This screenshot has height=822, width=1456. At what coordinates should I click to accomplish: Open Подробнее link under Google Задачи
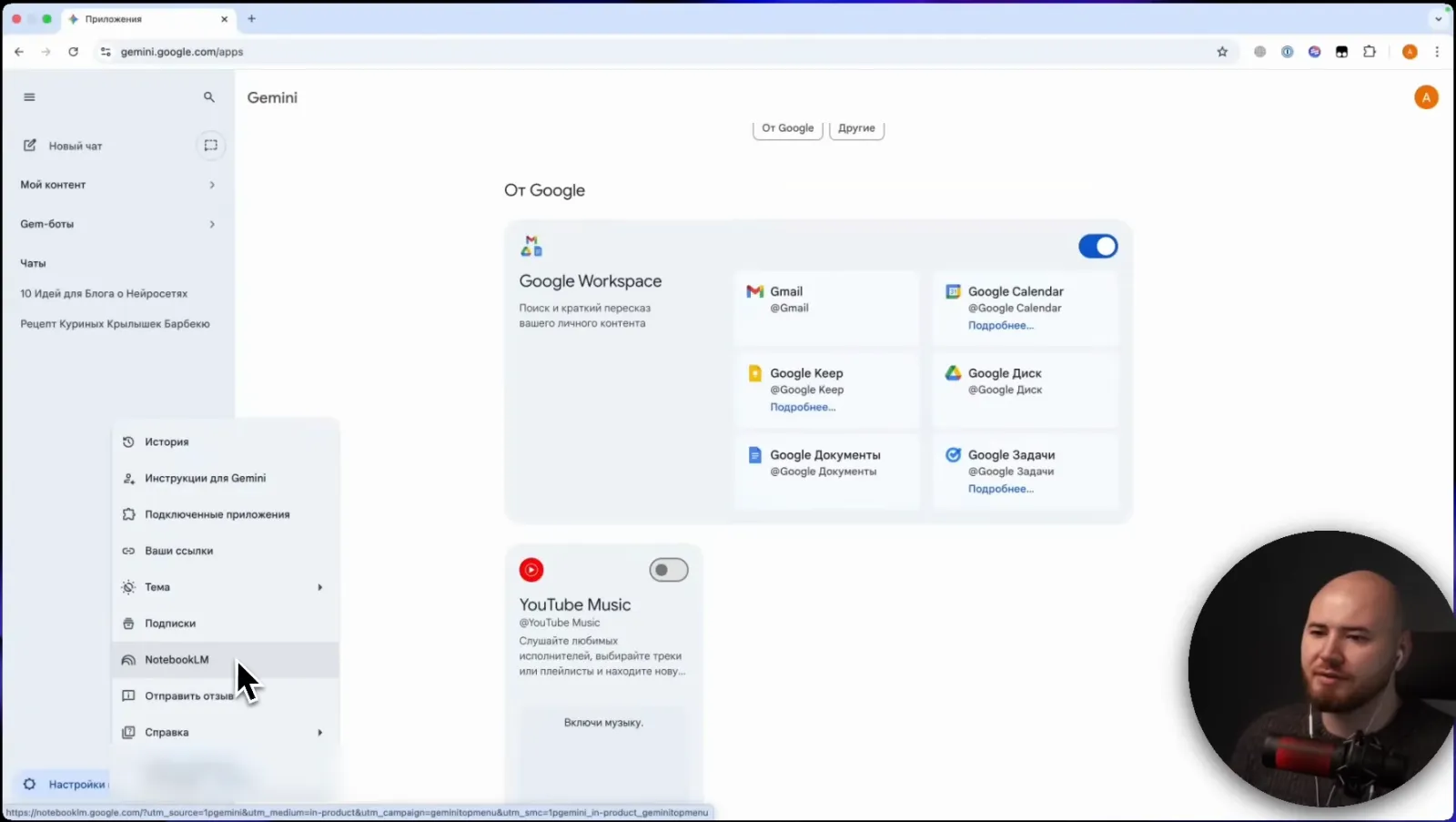click(1000, 490)
